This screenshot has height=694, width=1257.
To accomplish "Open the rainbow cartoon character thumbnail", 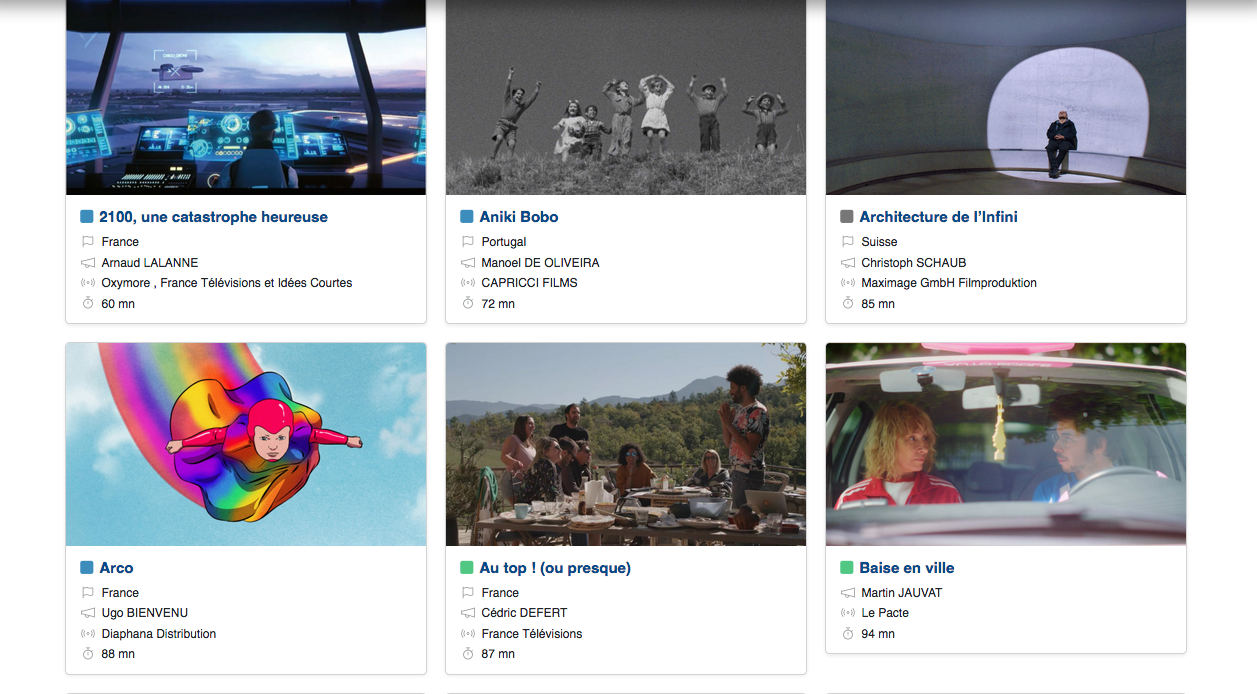I will pos(246,445).
